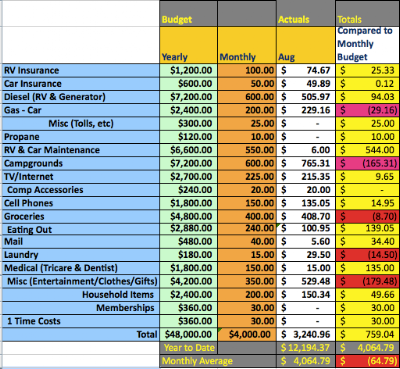400x369 pixels.
Task: Select the Total label cell
Action: (81, 335)
